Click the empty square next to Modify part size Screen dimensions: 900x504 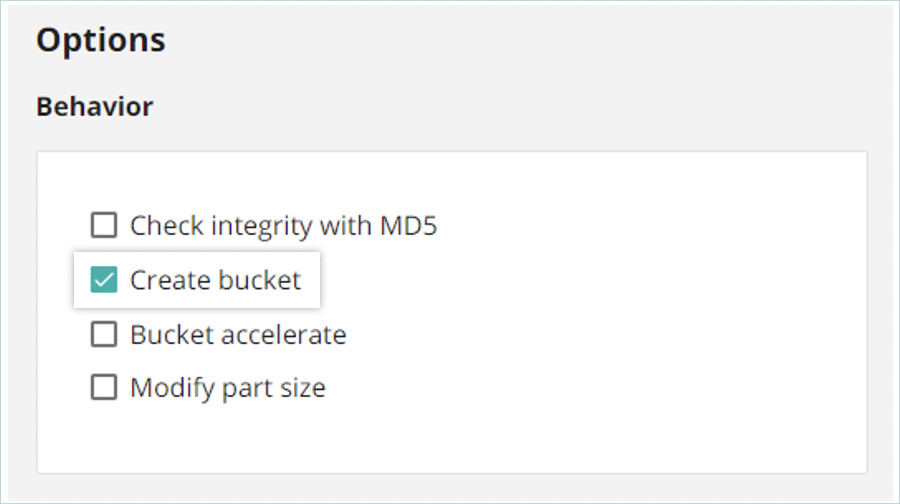click(104, 387)
